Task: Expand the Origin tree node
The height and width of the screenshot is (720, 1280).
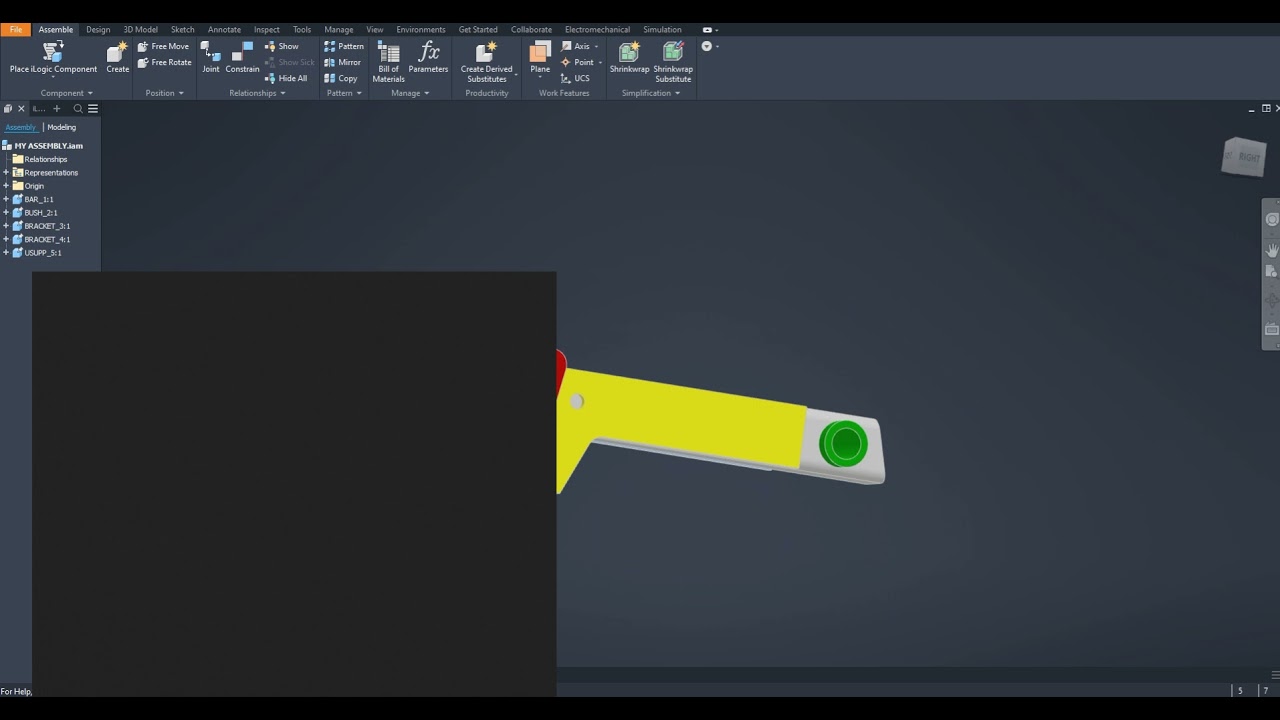Action: [6, 186]
